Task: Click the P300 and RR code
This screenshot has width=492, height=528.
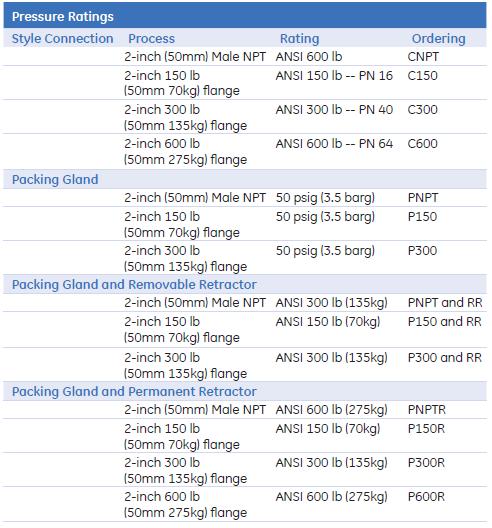Action: coord(445,358)
